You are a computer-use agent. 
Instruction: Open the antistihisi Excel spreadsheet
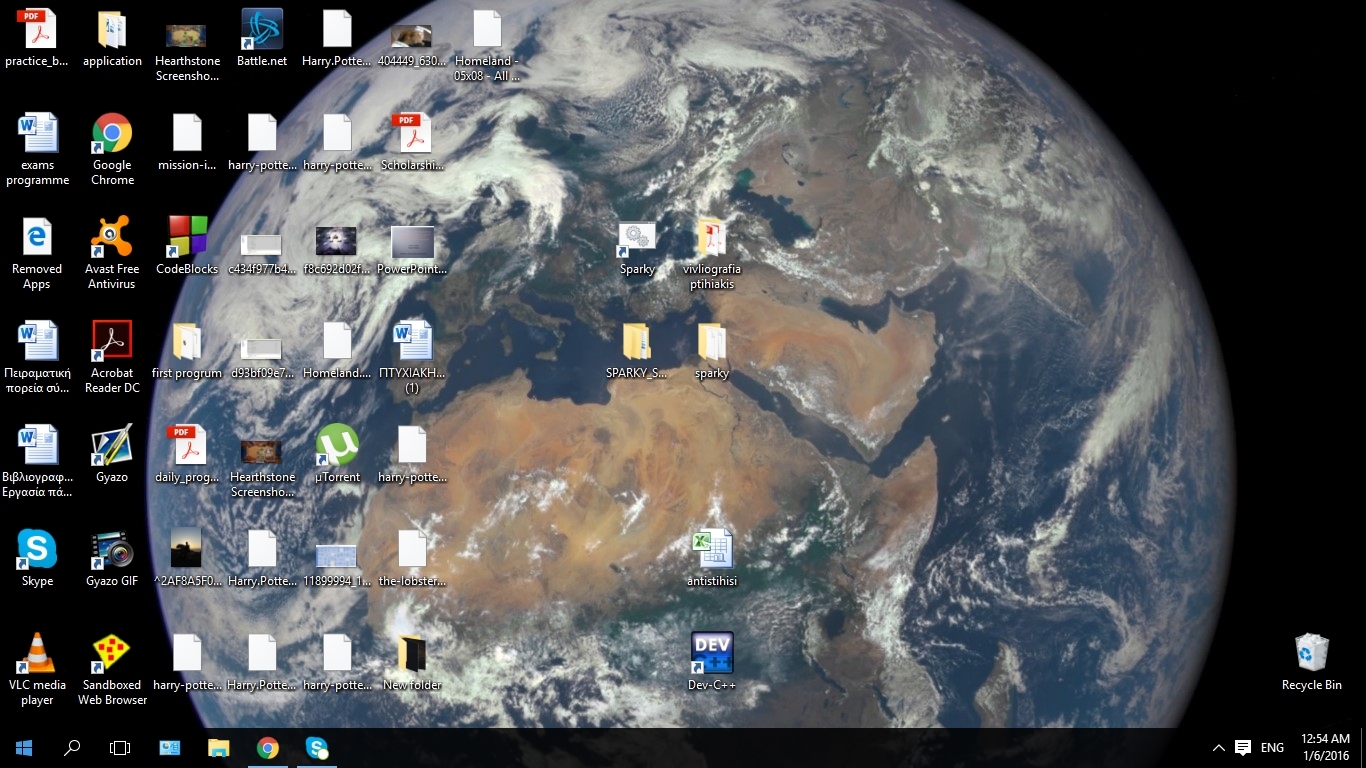click(x=712, y=558)
